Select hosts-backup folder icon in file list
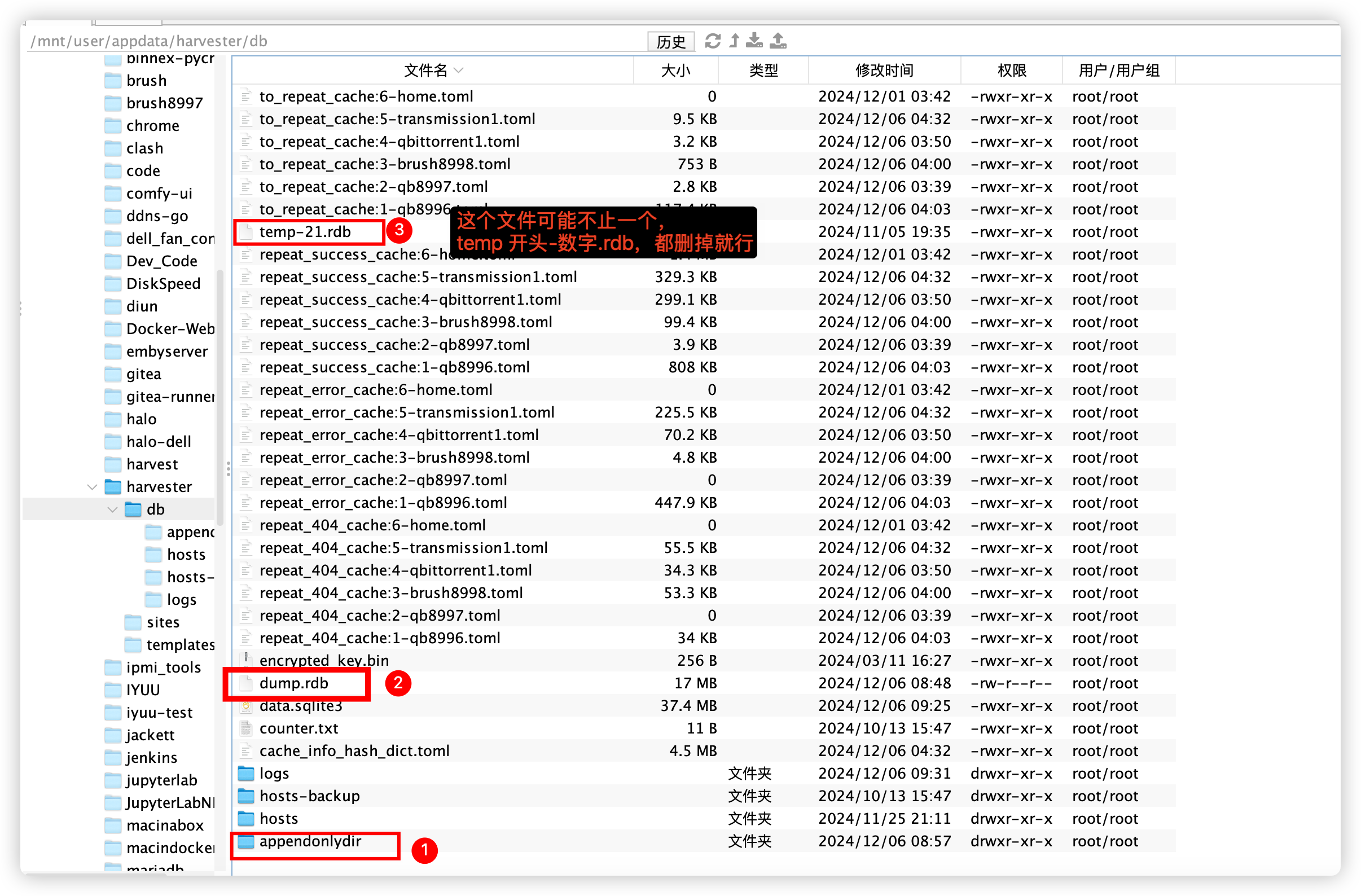 tap(246, 796)
